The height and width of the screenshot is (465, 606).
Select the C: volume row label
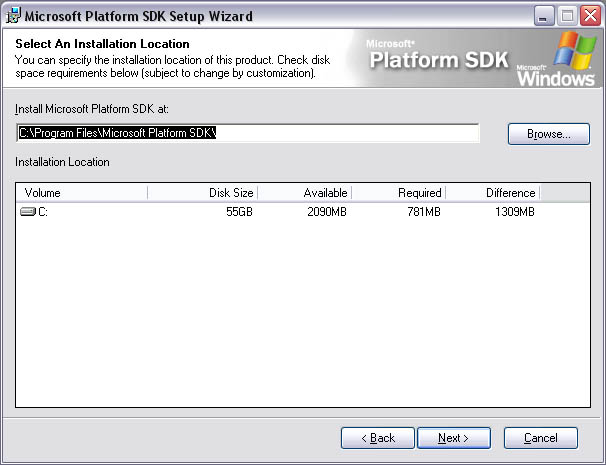pyautogui.click(x=43, y=212)
